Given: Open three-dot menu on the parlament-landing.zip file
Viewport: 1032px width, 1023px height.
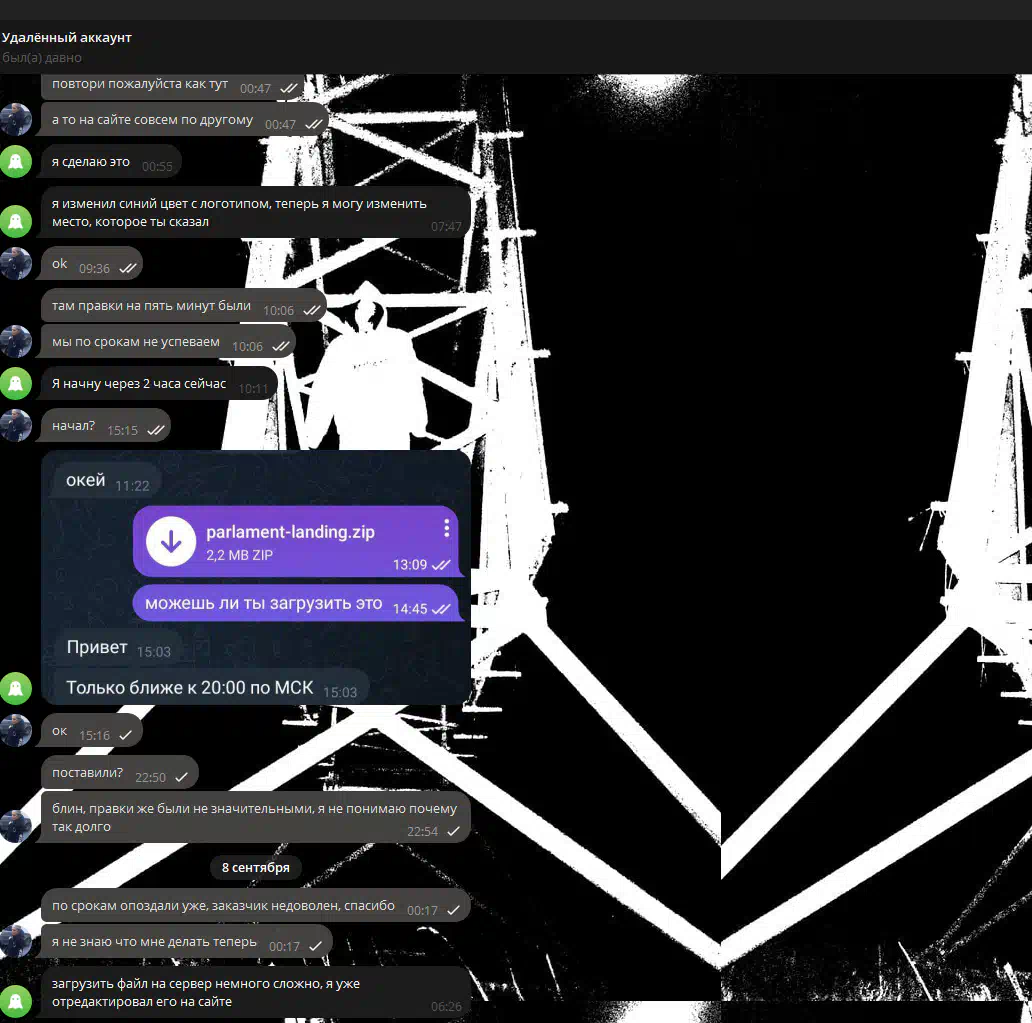Looking at the screenshot, I should [x=446, y=527].
